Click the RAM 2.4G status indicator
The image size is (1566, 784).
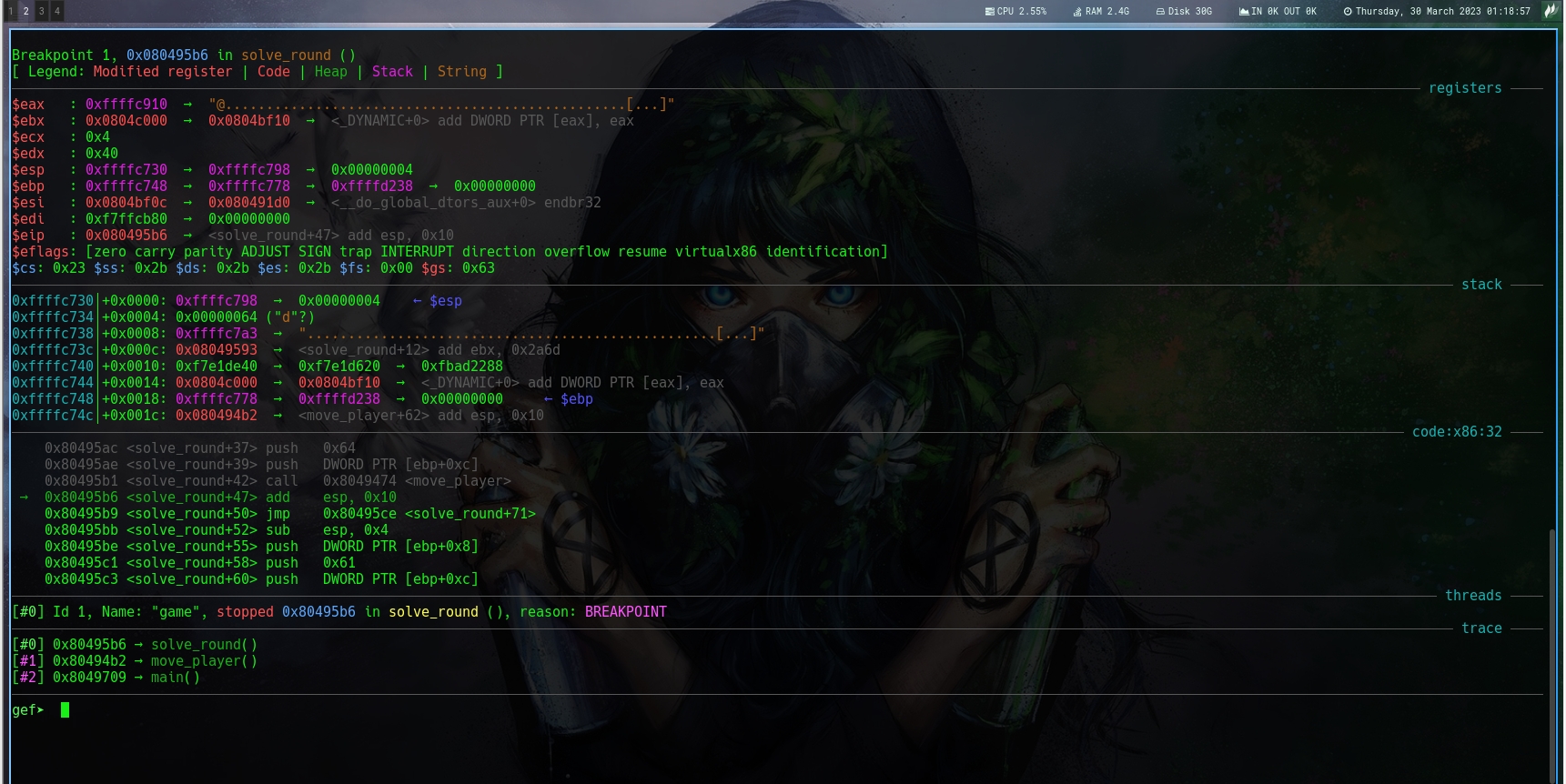click(x=1101, y=12)
